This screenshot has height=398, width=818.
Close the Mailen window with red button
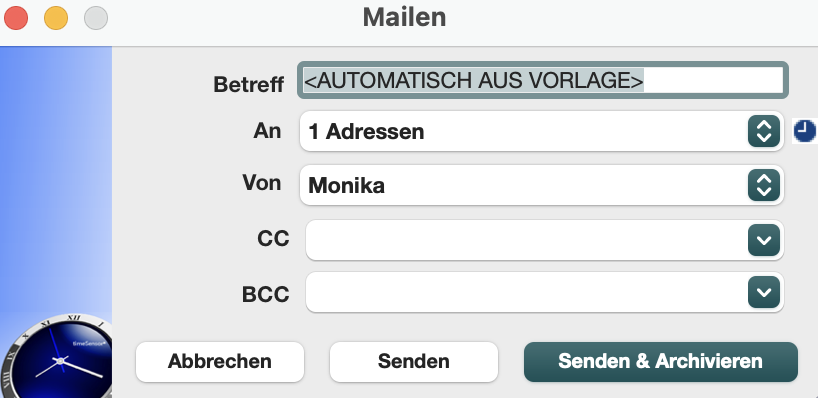[16, 18]
